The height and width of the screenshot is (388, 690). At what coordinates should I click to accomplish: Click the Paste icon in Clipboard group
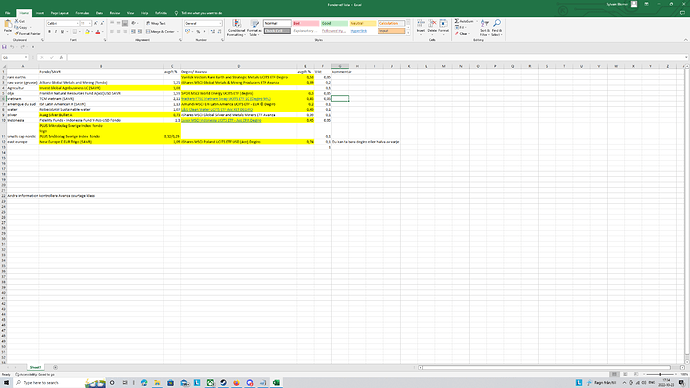point(7,24)
